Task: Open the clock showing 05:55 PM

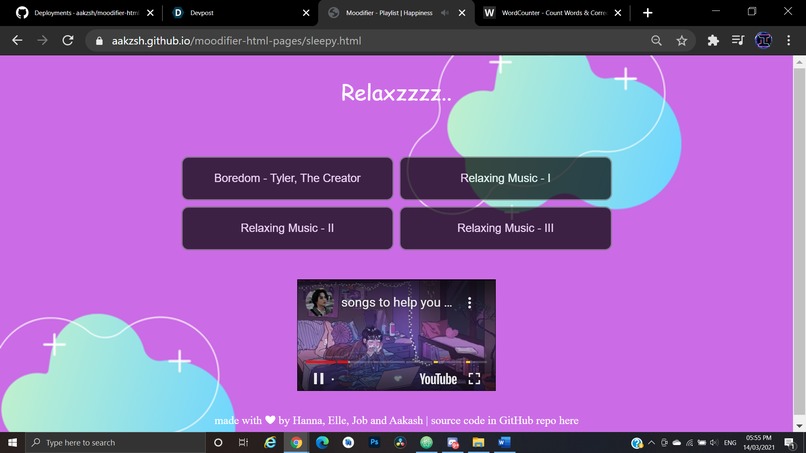Action: pyautogui.click(x=759, y=442)
